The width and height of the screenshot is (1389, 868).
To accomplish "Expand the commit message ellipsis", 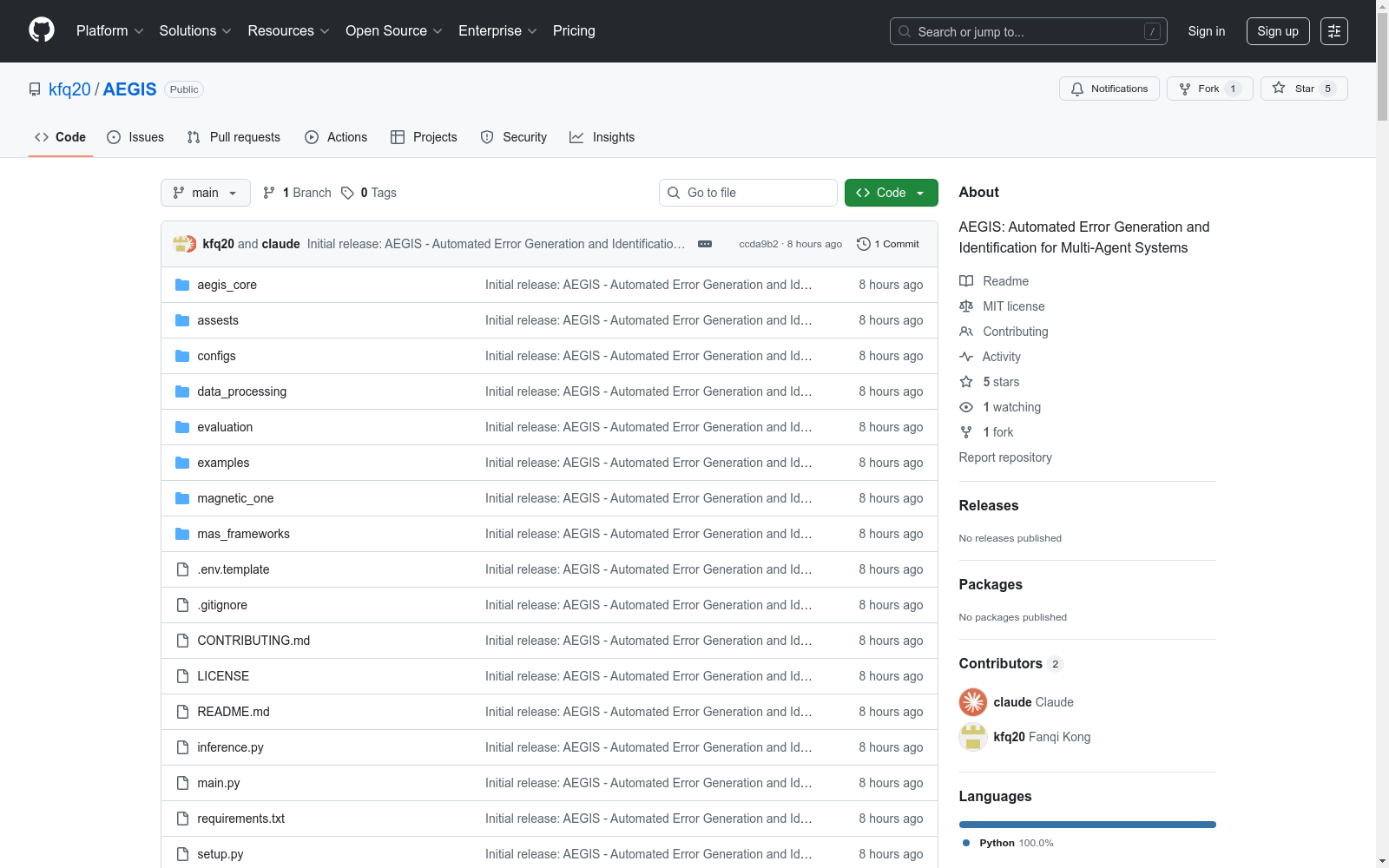I will (x=705, y=244).
